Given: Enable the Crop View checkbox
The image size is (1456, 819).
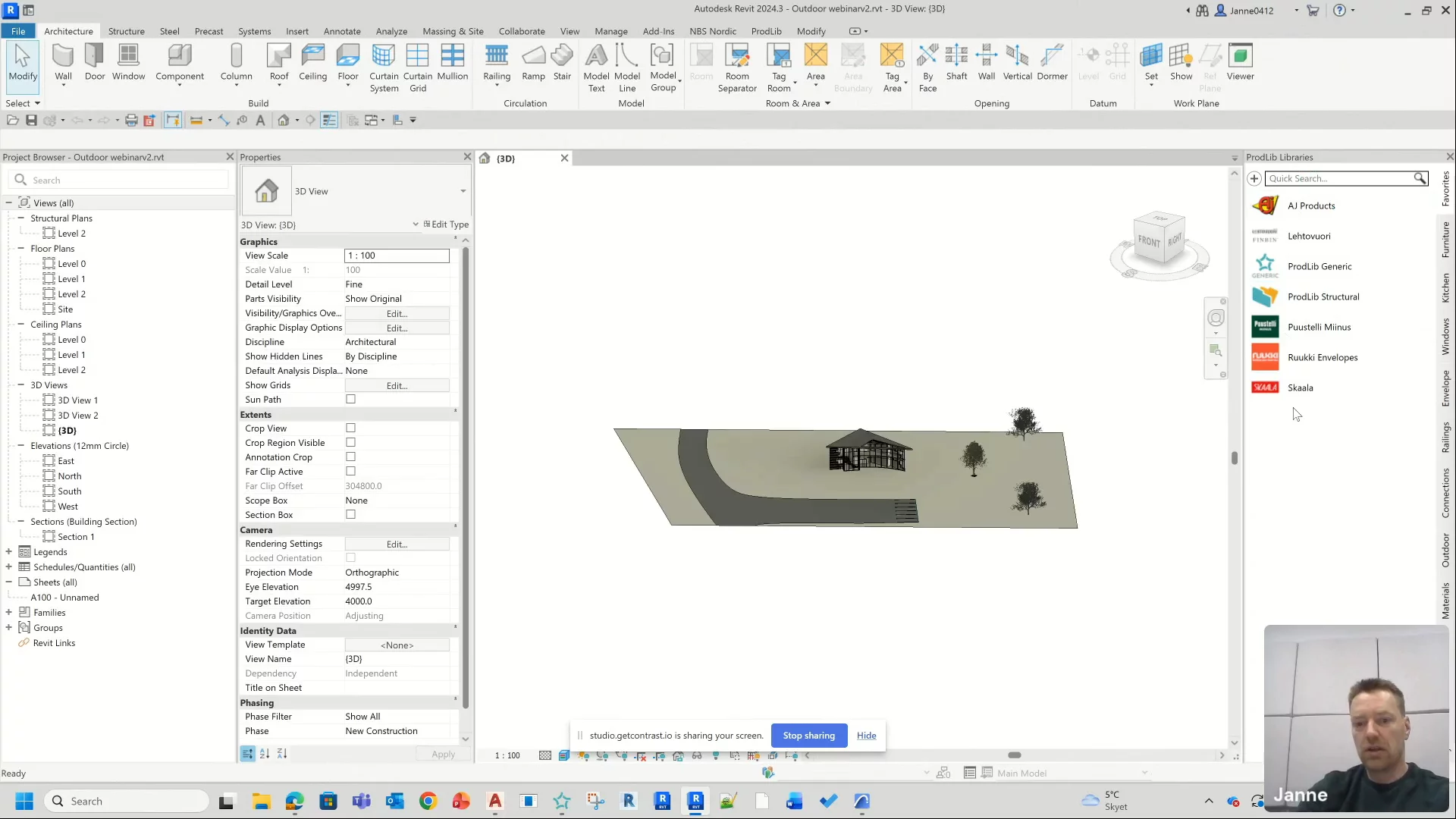Looking at the screenshot, I should pos(350,428).
